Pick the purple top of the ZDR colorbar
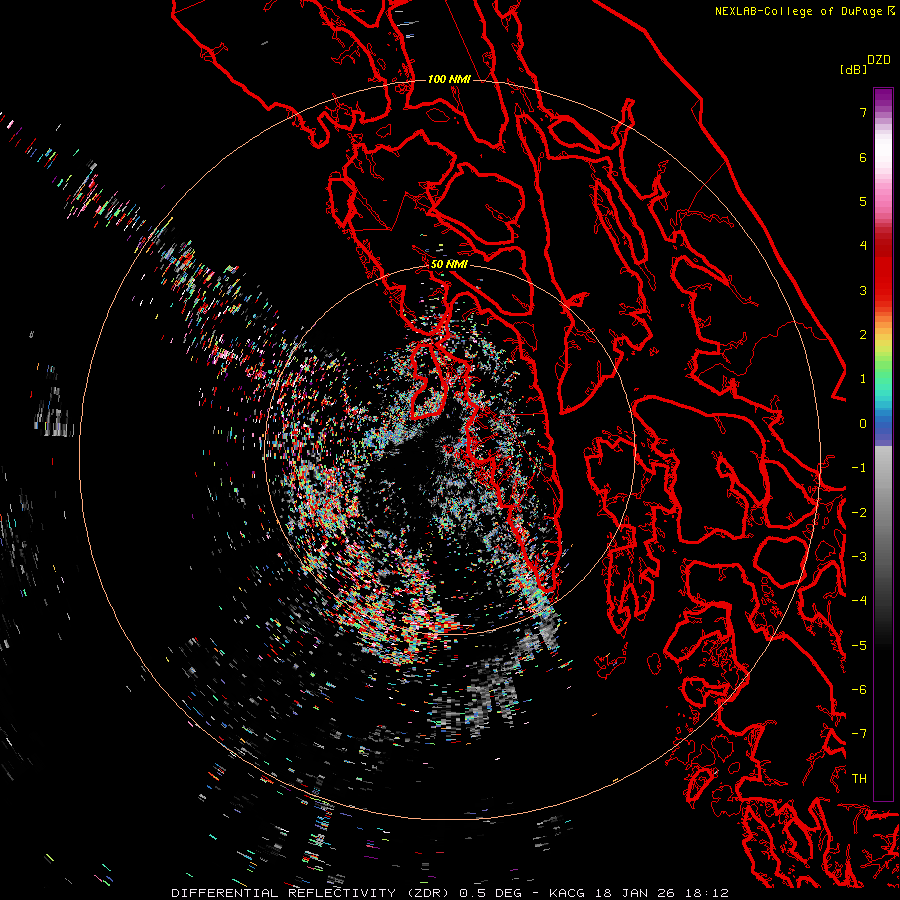This screenshot has width=900, height=900. (x=883, y=95)
